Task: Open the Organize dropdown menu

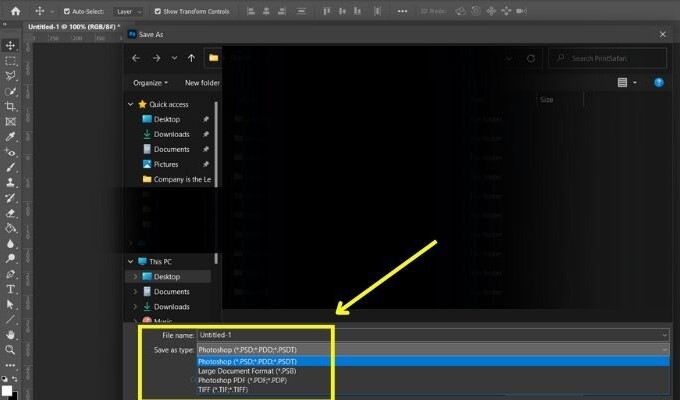Action: coord(150,83)
